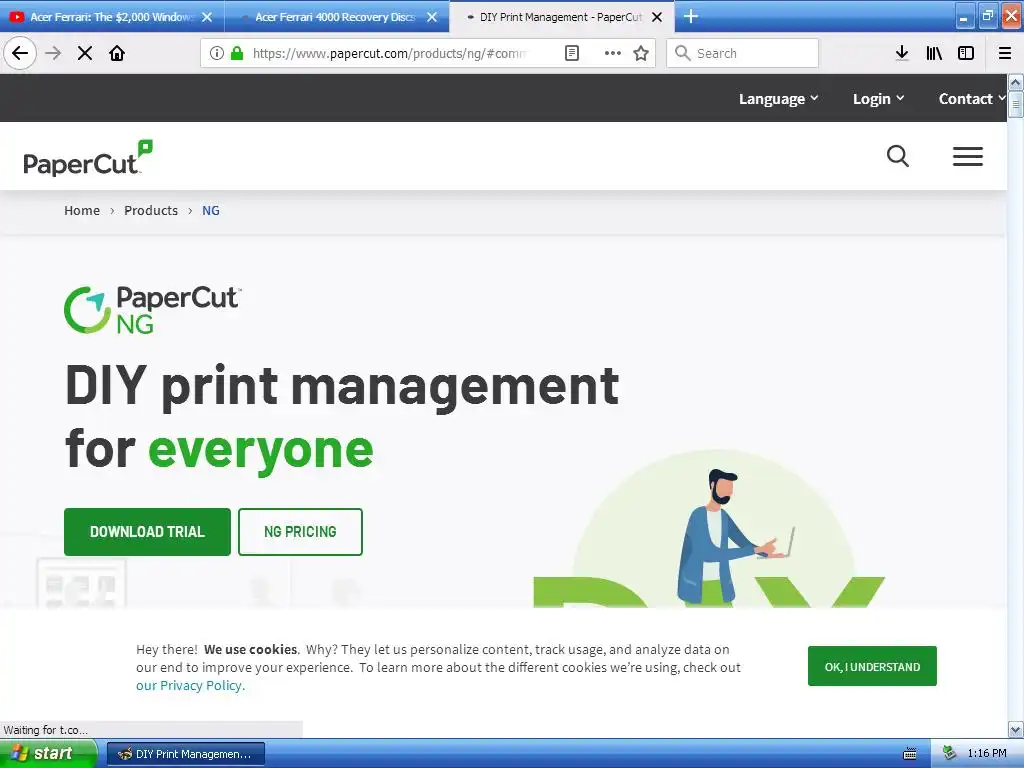Viewport: 1024px width, 768px height.
Task: Click the scrollbar up arrow
Action: click(1016, 83)
